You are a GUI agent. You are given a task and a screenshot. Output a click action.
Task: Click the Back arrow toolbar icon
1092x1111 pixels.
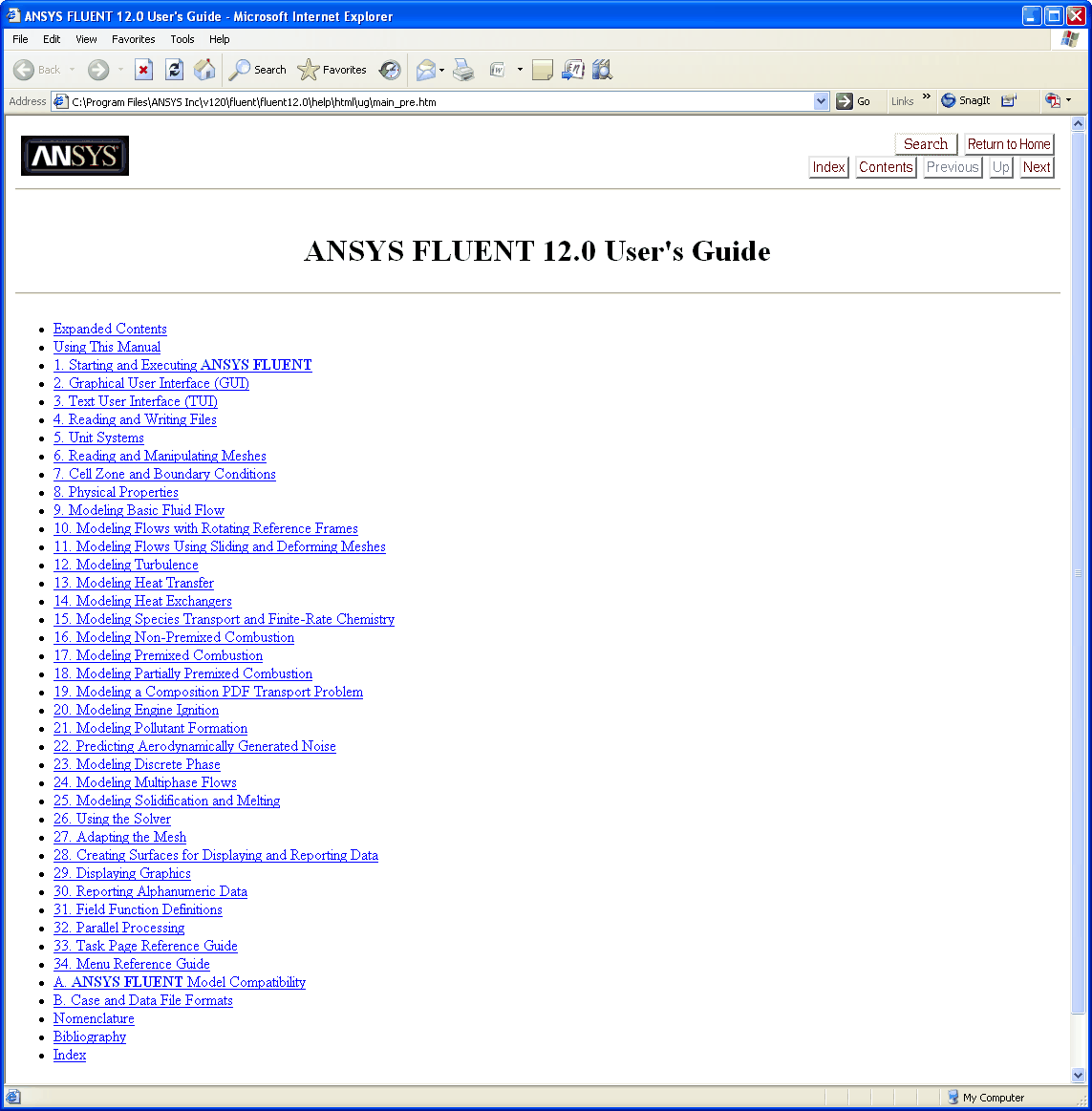(x=24, y=70)
